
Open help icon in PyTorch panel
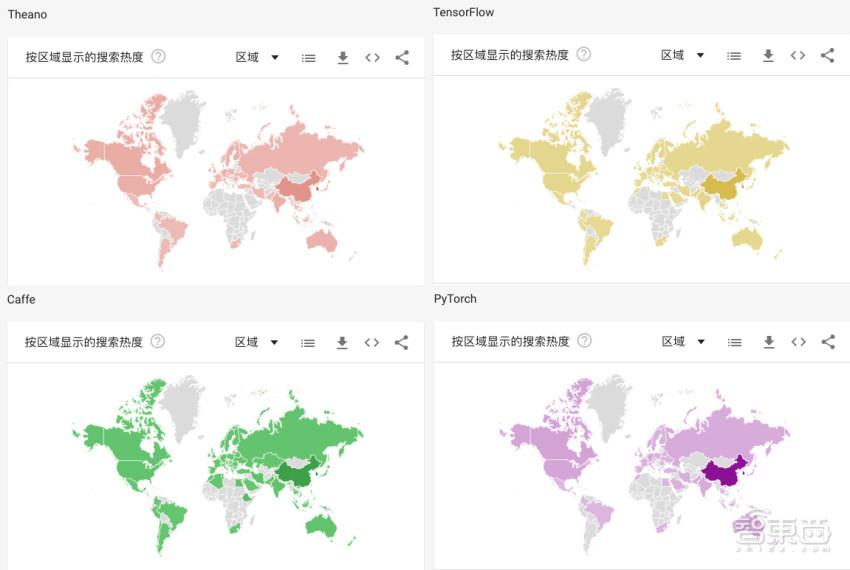coord(584,341)
